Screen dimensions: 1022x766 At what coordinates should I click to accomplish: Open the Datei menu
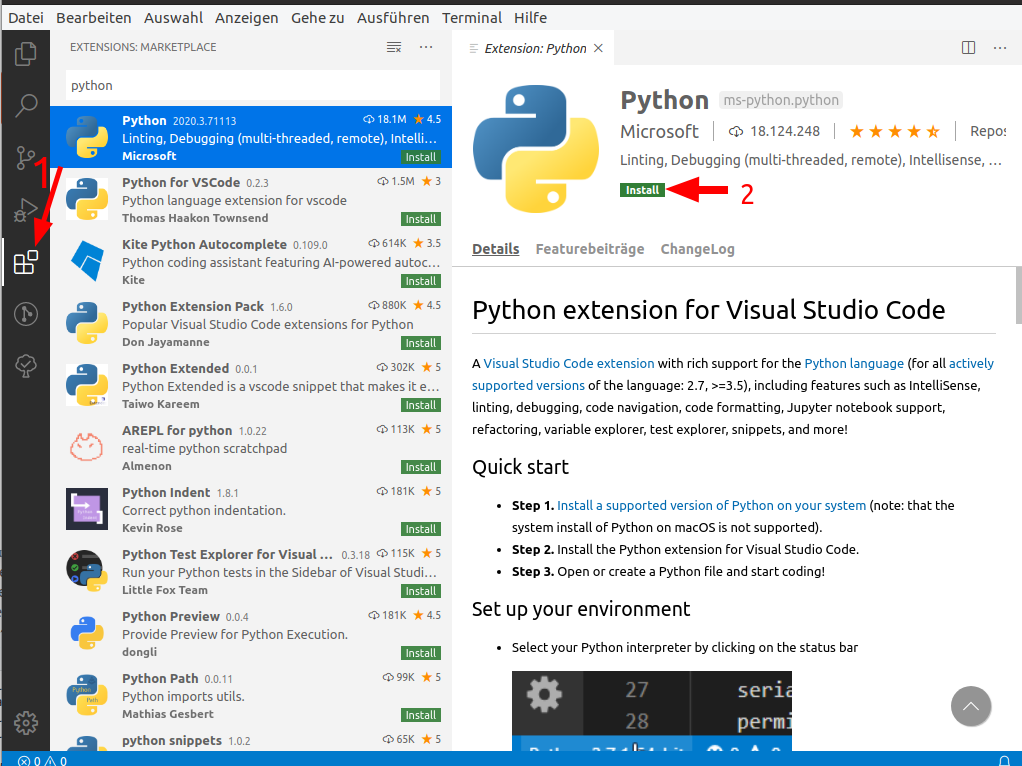pos(25,18)
